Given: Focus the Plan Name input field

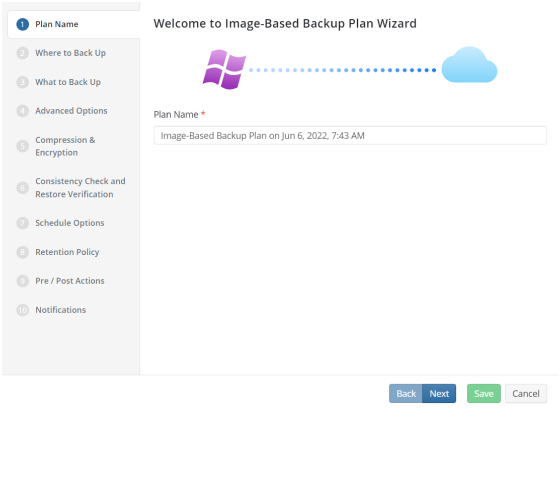Looking at the screenshot, I should click(x=350, y=136).
